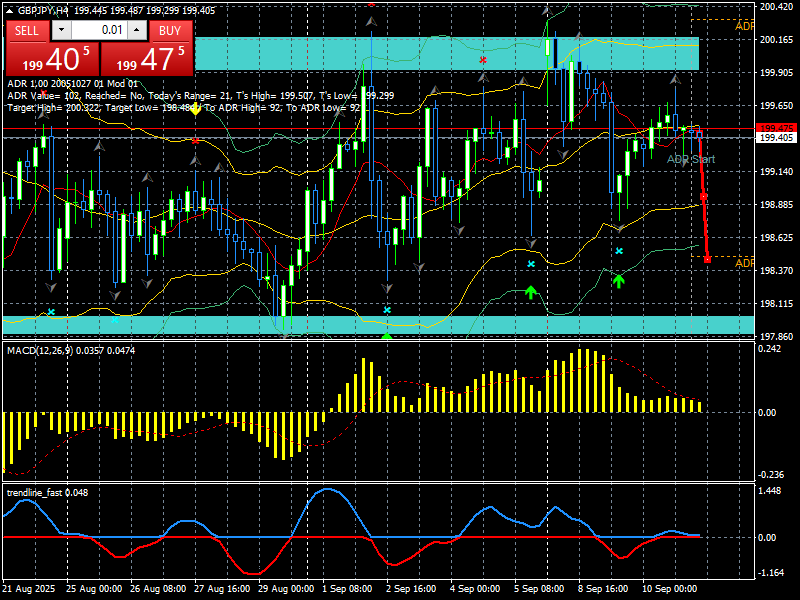
Task: Select the upper cyan resistance zone
Action: point(446,54)
